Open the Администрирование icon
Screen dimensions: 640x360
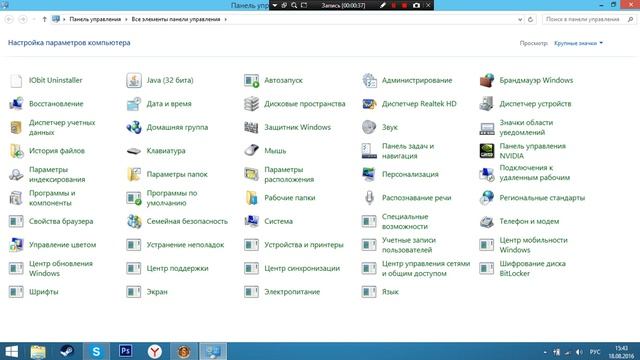[369, 80]
